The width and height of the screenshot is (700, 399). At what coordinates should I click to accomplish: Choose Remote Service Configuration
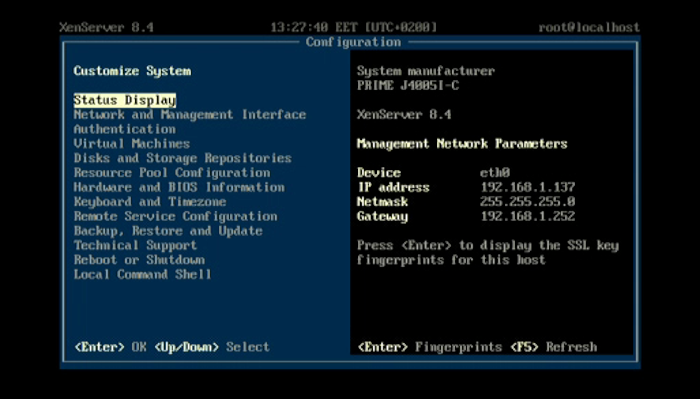tap(175, 216)
